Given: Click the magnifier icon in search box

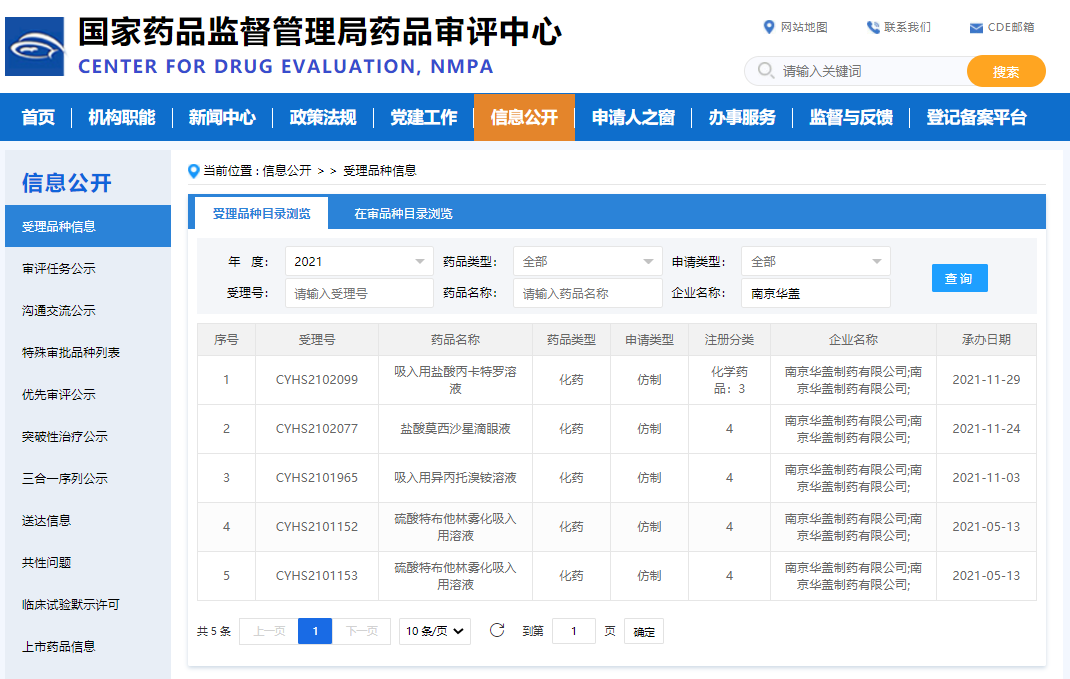Looking at the screenshot, I should 766,71.
